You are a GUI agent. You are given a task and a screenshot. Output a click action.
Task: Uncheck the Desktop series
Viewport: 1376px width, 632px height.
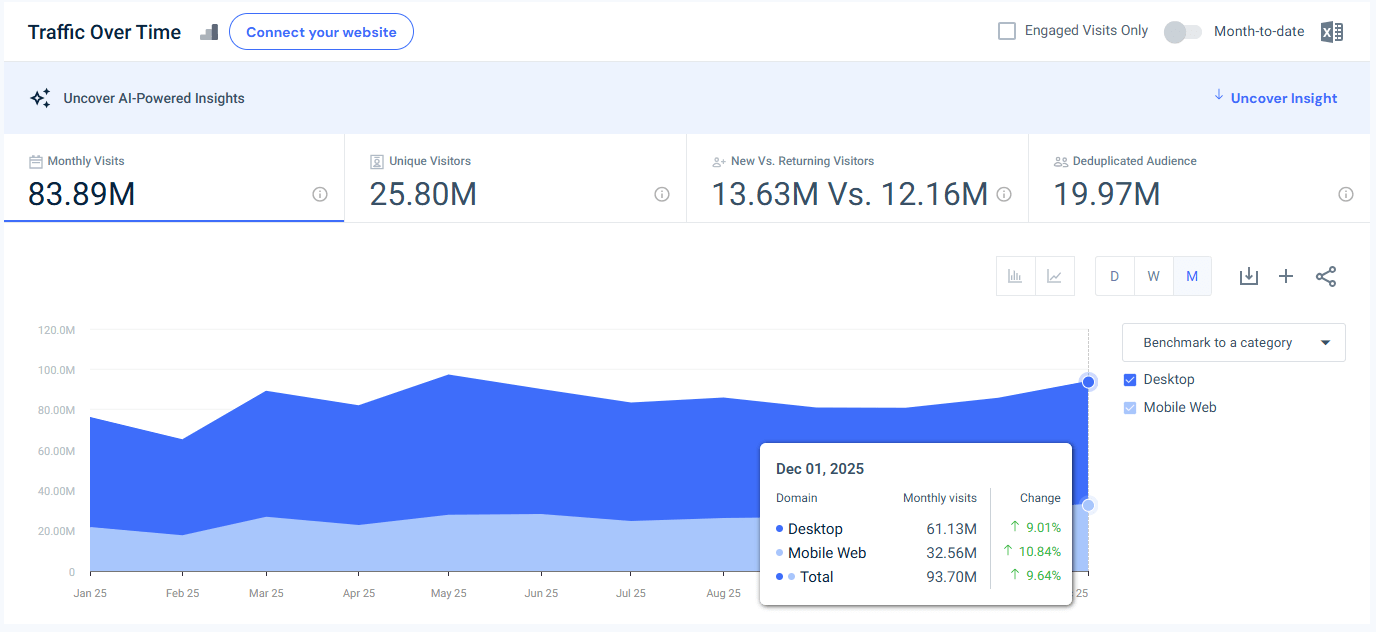click(x=1129, y=379)
